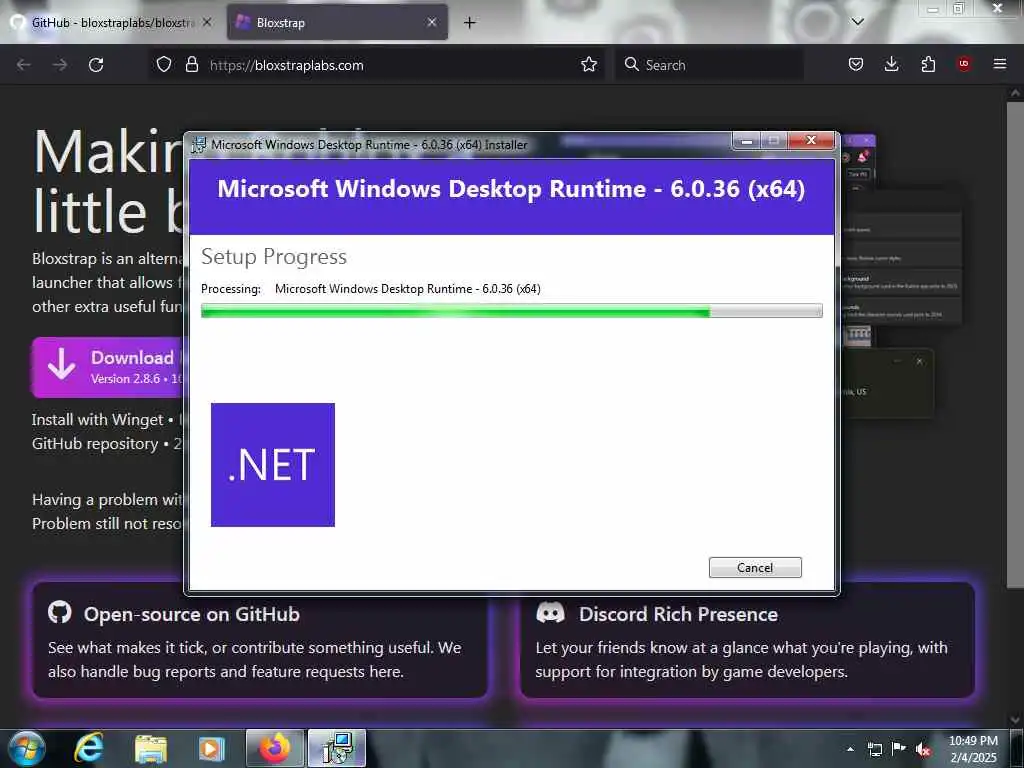Open Windows Explorer from the taskbar

pyautogui.click(x=151, y=748)
